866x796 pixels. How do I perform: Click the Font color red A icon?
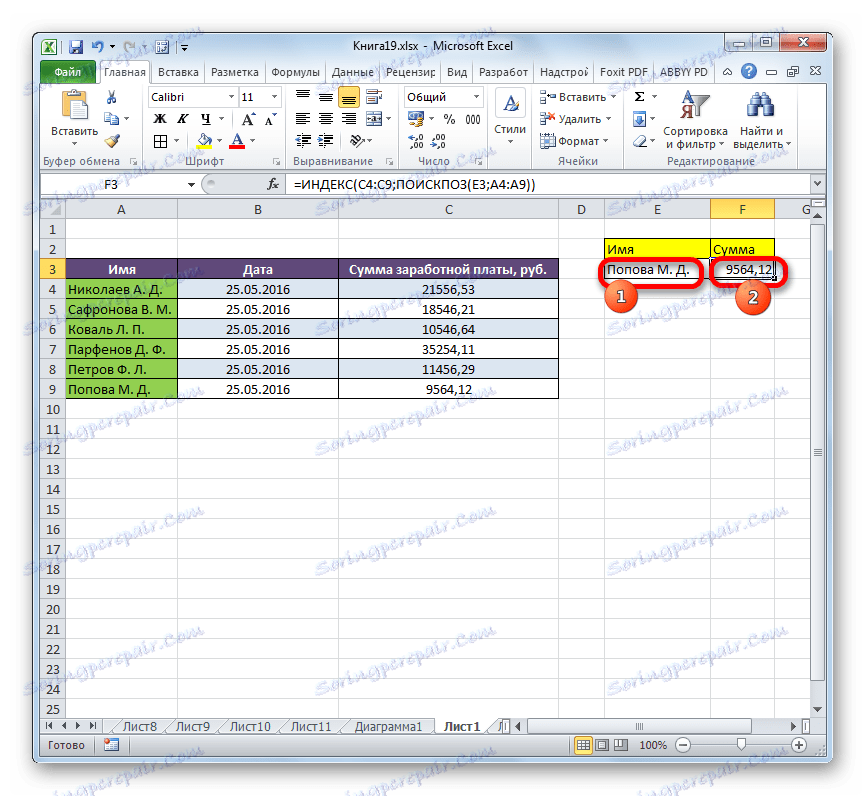coord(237,141)
